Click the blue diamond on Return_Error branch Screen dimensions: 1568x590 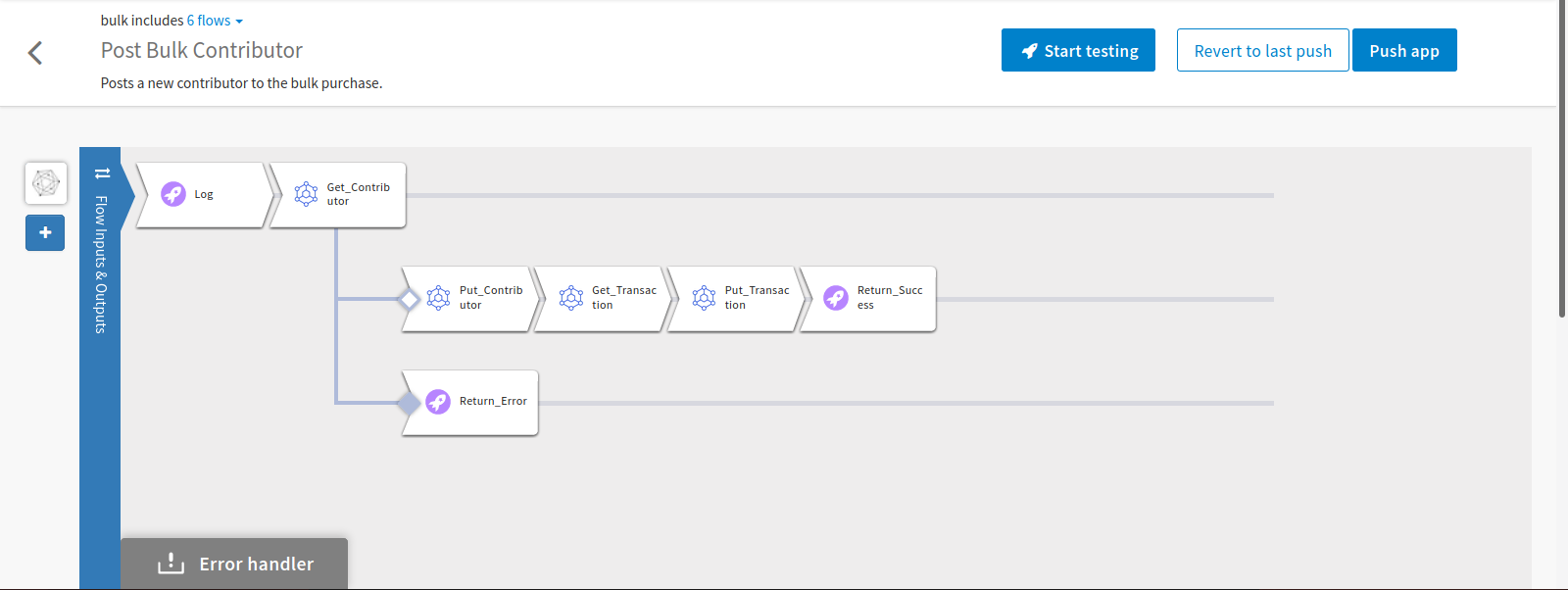click(x=410, y=403)
